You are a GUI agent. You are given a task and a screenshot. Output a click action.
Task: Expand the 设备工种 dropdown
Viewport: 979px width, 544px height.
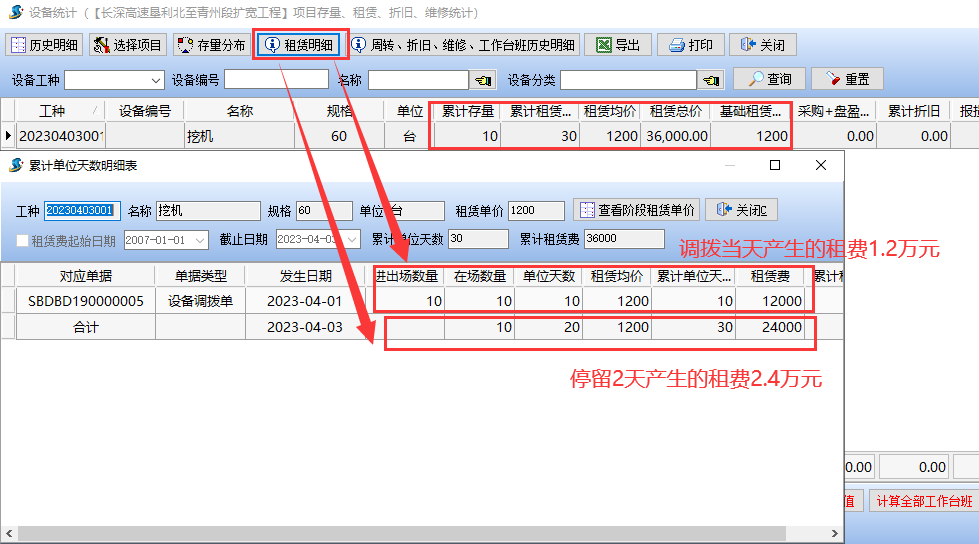156,80
